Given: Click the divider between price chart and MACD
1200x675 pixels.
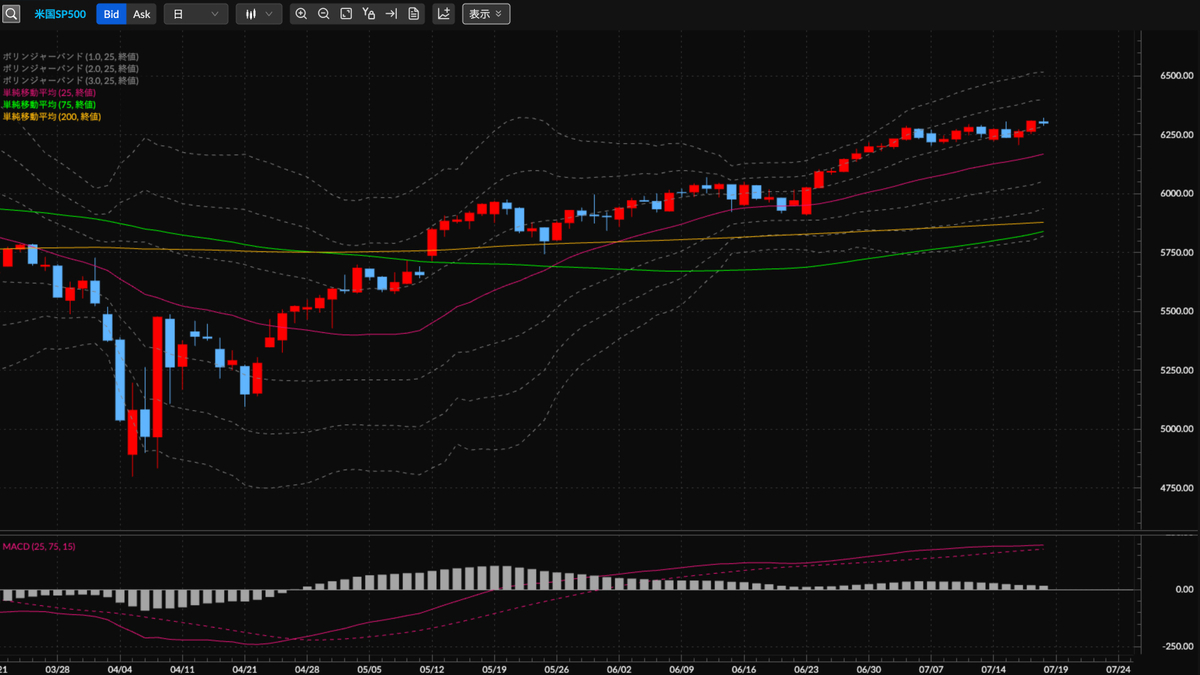Looking at the screenshot, I should 570,531.
